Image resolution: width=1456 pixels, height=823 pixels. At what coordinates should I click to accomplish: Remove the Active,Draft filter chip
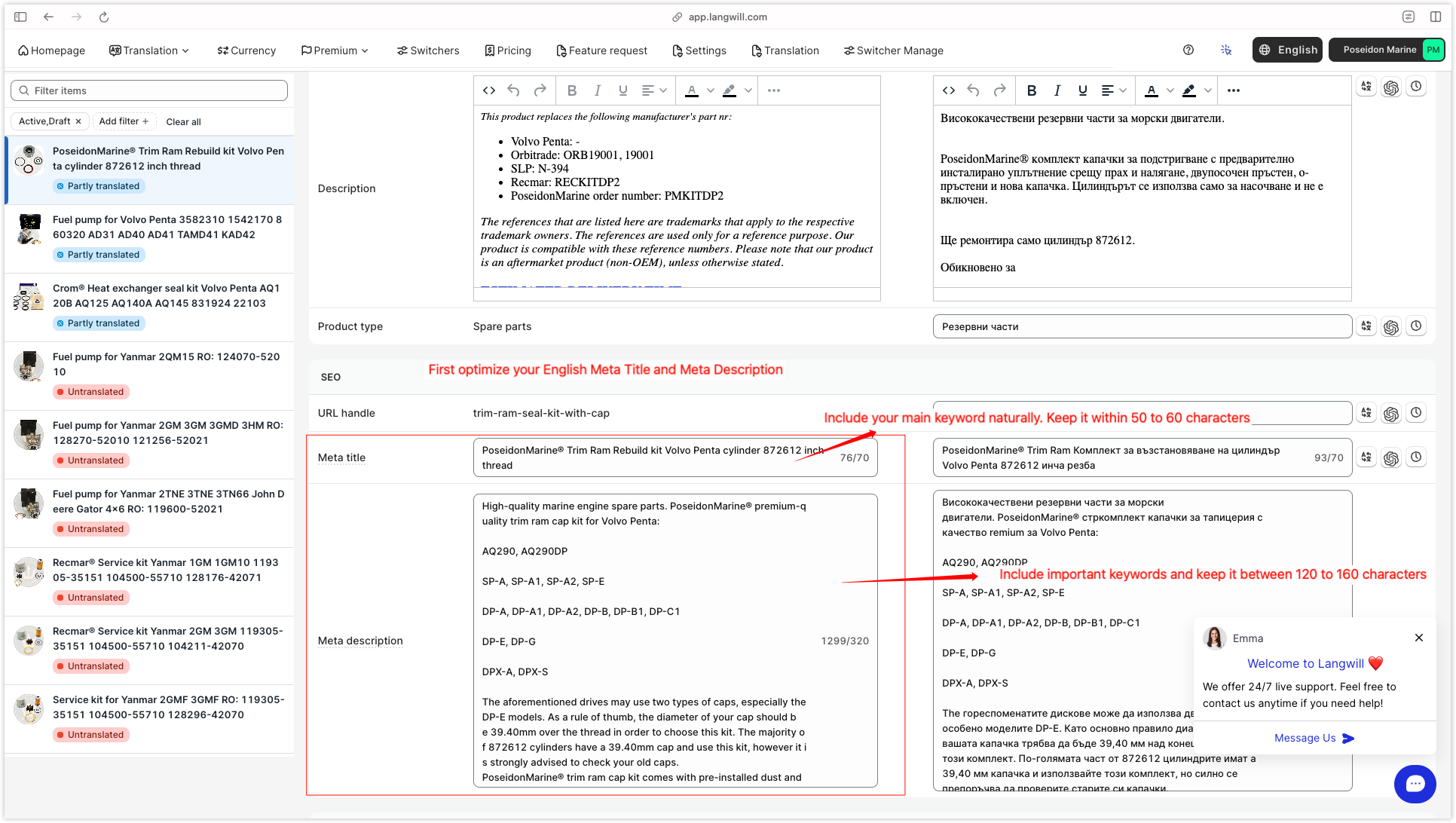point(78,121)
